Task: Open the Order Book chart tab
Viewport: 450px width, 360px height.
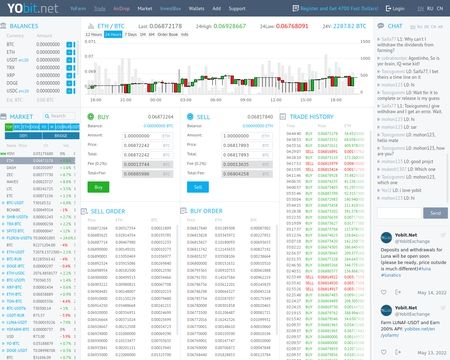Action: [x=168, y=34]
